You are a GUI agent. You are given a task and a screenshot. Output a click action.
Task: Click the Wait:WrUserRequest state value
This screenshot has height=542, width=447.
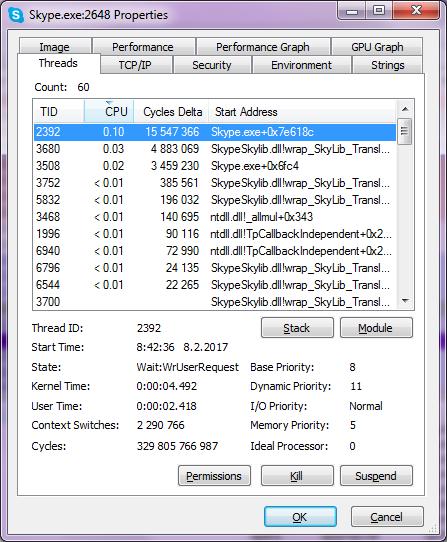tap(187, 367)
